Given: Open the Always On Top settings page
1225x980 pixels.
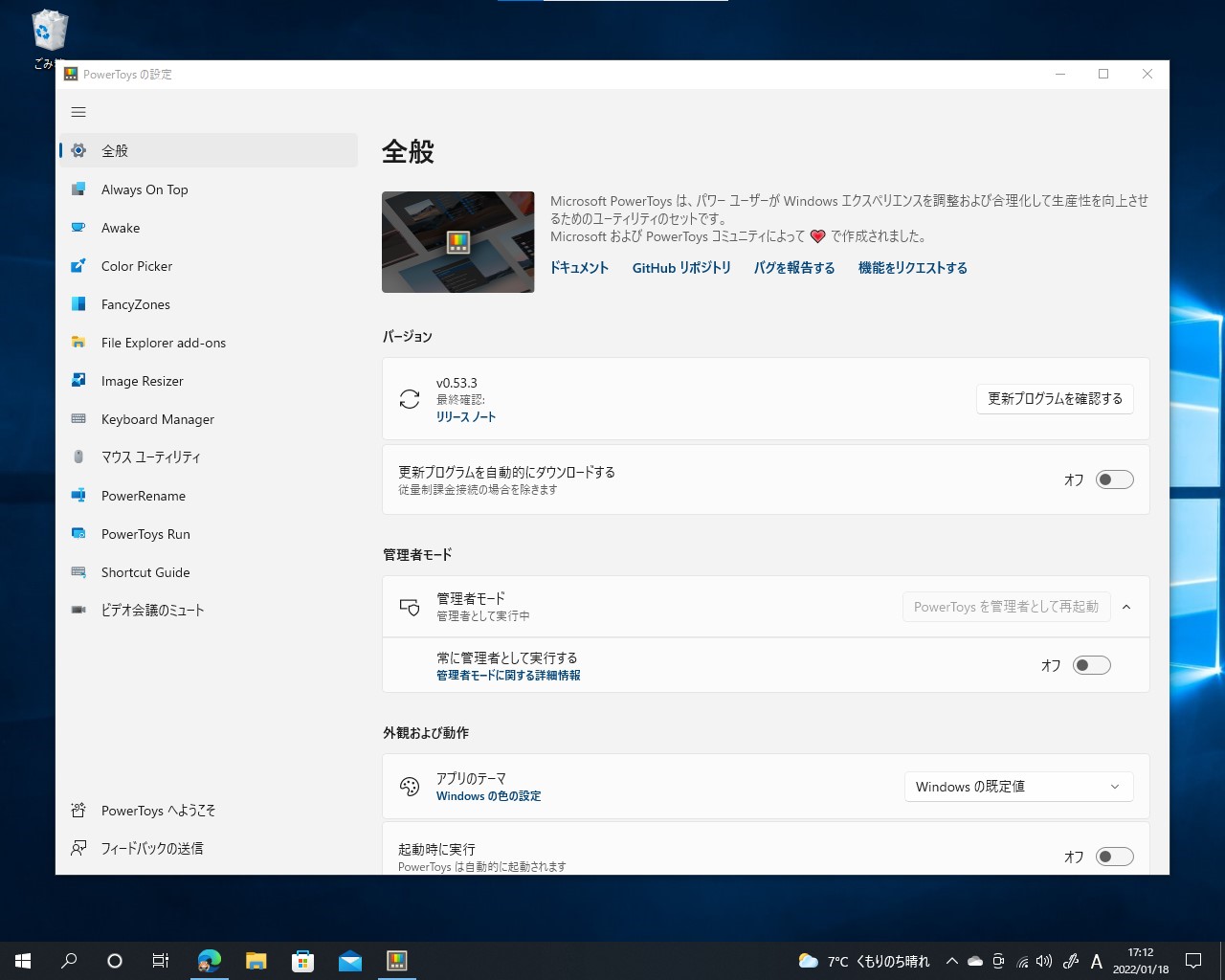Looking at the screenshot, I should pos(209,189).
